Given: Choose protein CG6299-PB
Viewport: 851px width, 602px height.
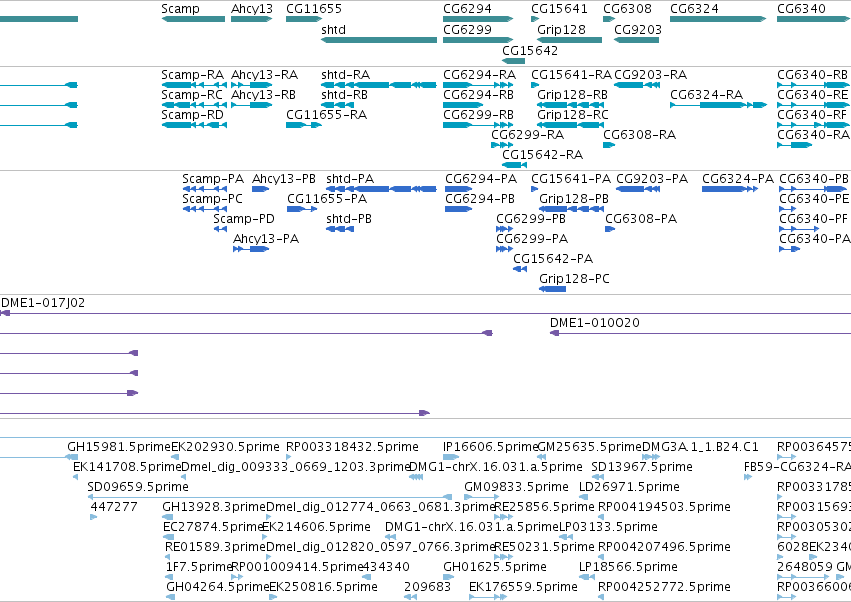Looking at the screenshot, I should tap(531, 219).
